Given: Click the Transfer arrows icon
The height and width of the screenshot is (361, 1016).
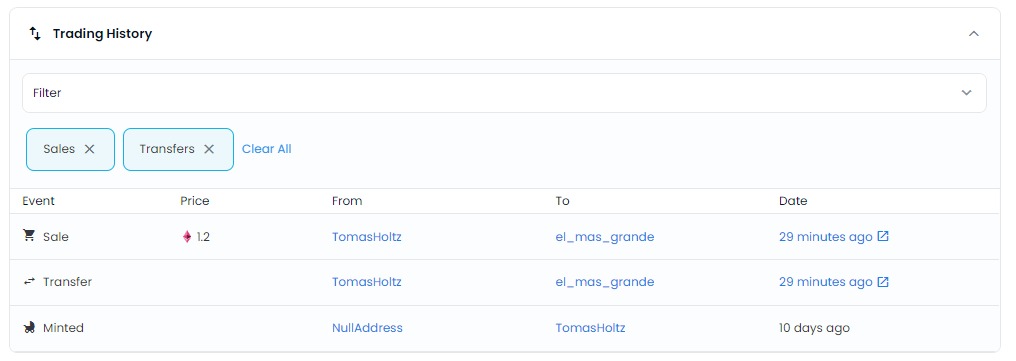Looking at the screenshot, I should pyautogui.click(x=29, y=281).
